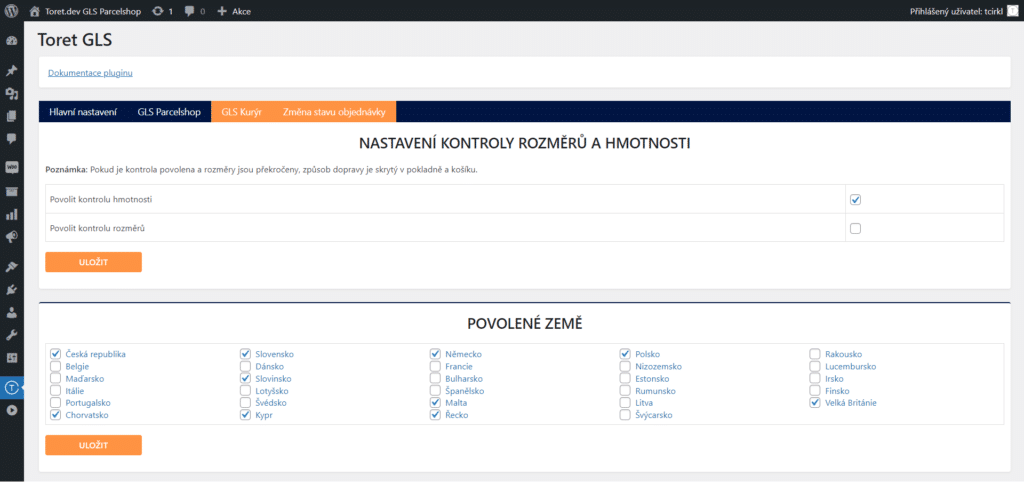Open Dashboard from the sidebar gauge icon
Viewport: 1024px width, 482px height.
click(x=11, y=41)
